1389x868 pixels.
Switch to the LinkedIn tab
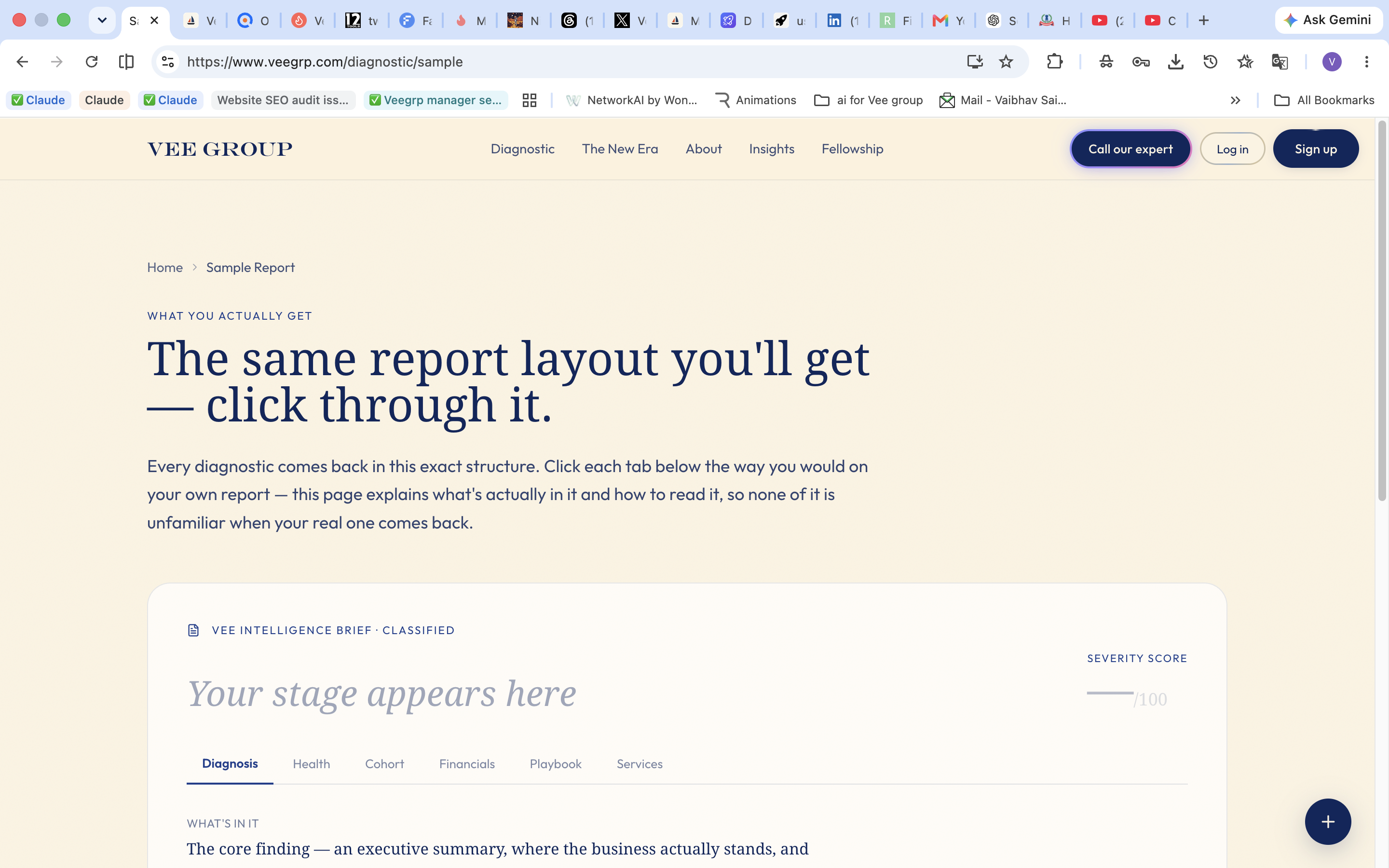[x=843, y=21]
